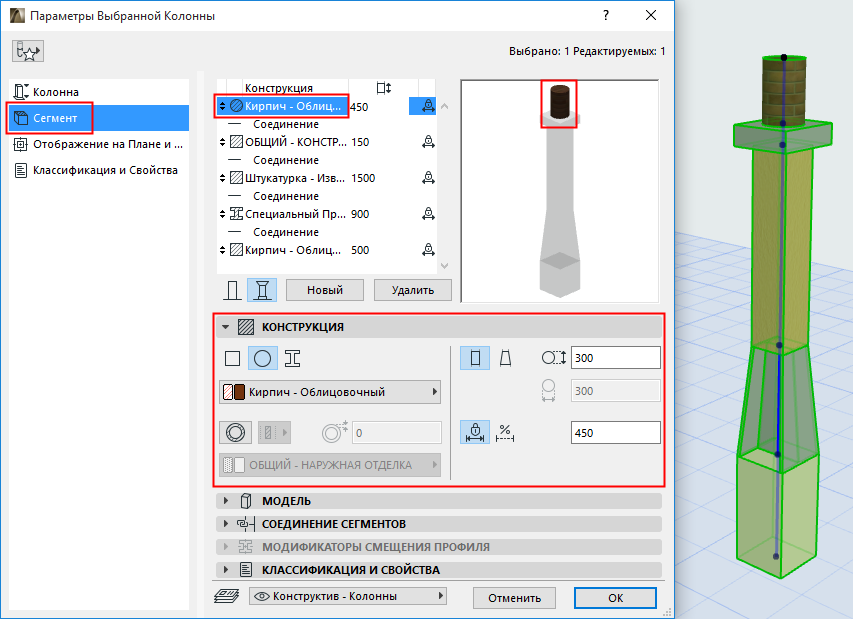Click the 300 width input field

point(615,357)
